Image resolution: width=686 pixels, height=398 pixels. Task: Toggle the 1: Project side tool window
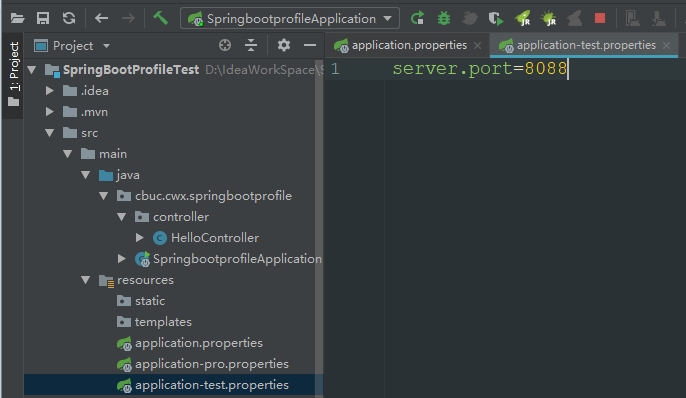[x=14, y=74]
